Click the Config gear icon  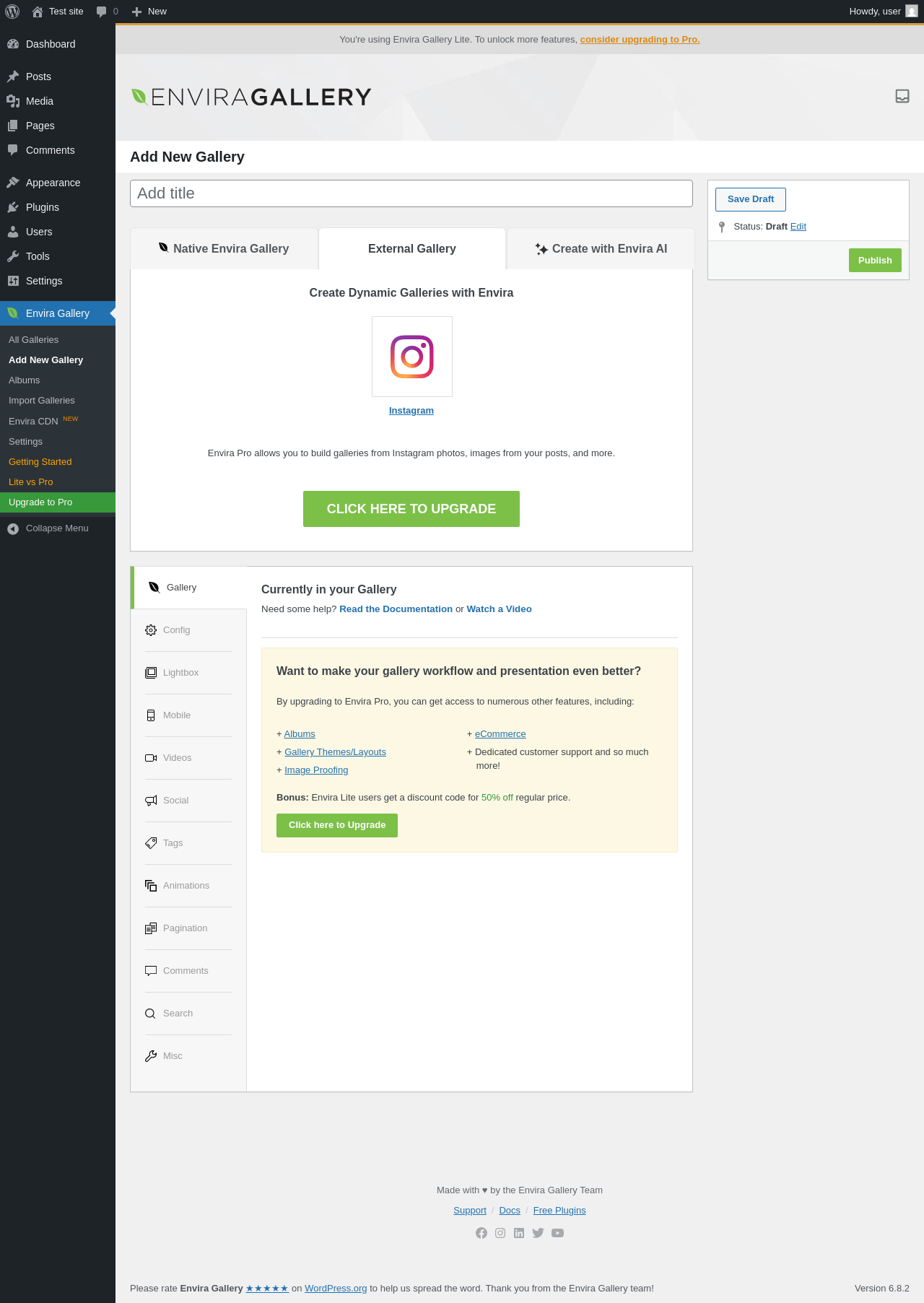[151, 630]
